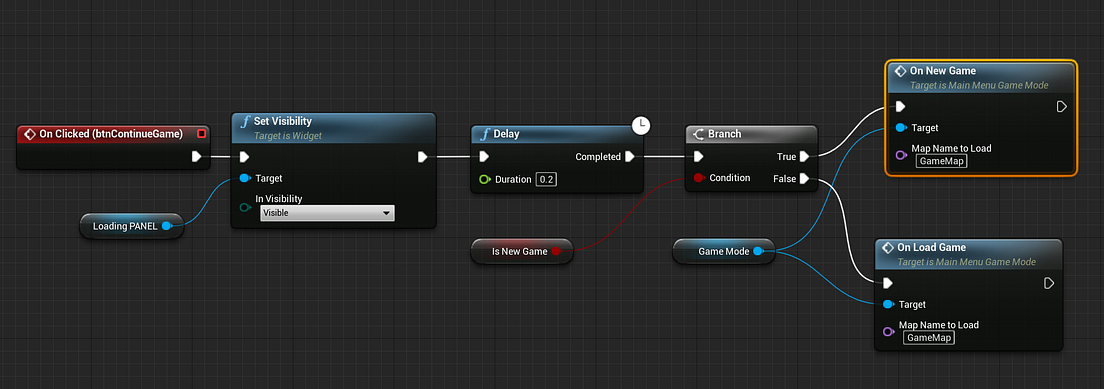Click the Target pin on On New Game
The height and width of the screenshot is (389, 1104).
coord(901,128)
